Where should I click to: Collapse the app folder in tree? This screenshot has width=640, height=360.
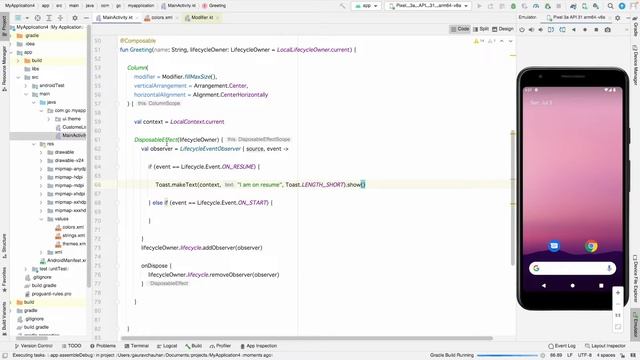point(11,52)
